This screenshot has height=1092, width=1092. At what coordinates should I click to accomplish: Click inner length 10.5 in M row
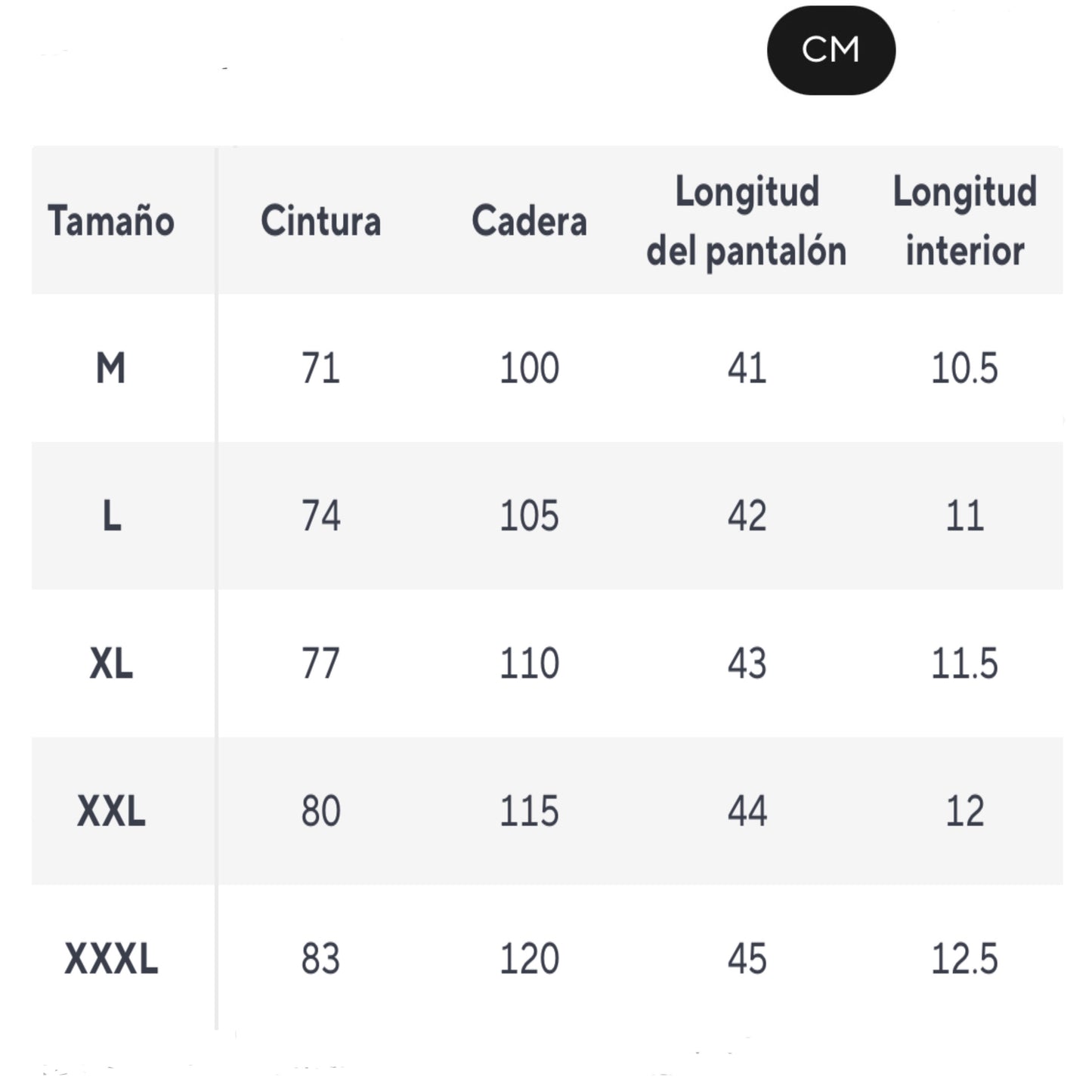965,369
